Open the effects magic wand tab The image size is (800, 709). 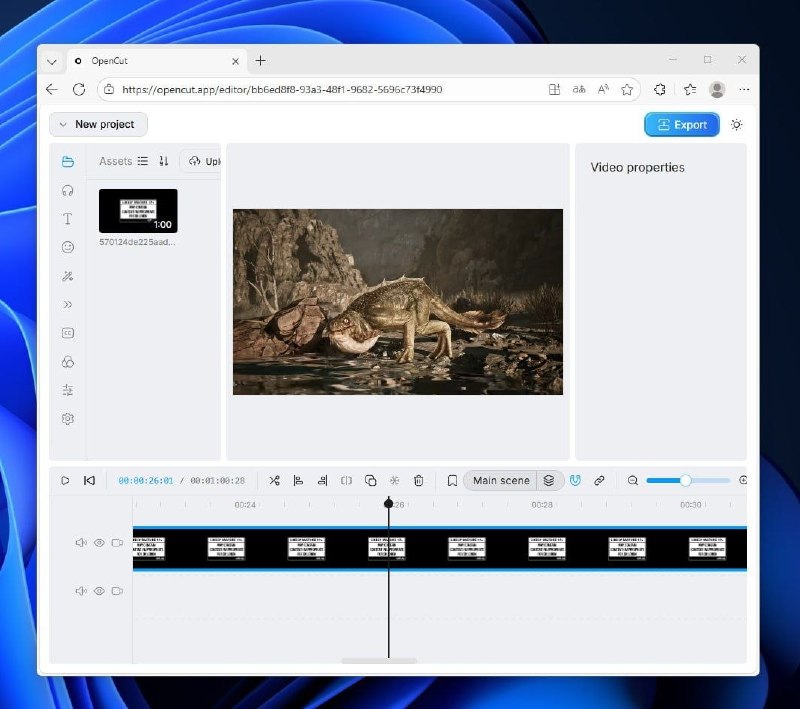click(68, 276)
